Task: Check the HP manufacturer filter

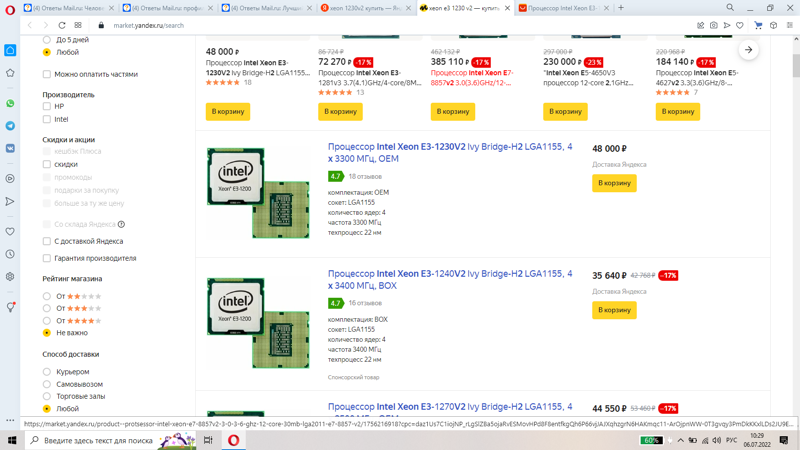Action: point(46,106)
